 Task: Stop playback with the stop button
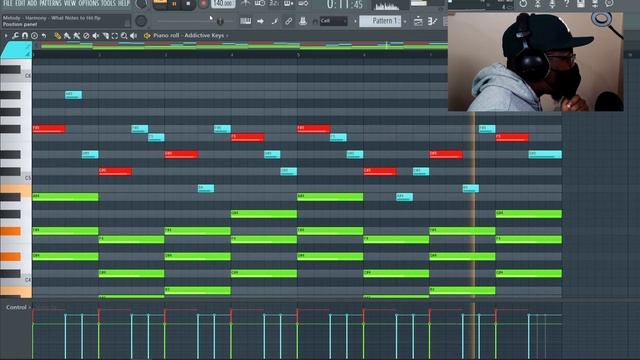click(x=188, y=4)
